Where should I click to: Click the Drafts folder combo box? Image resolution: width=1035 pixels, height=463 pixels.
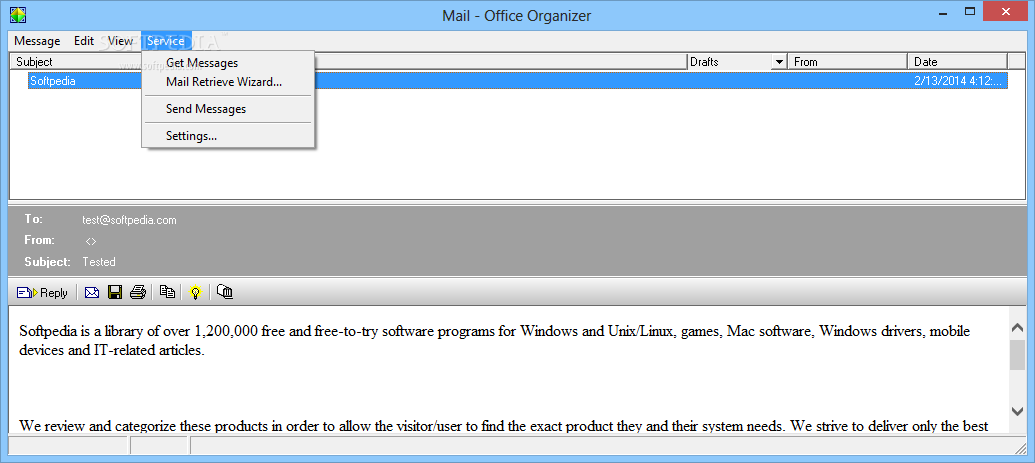click(x=737, y=62)
